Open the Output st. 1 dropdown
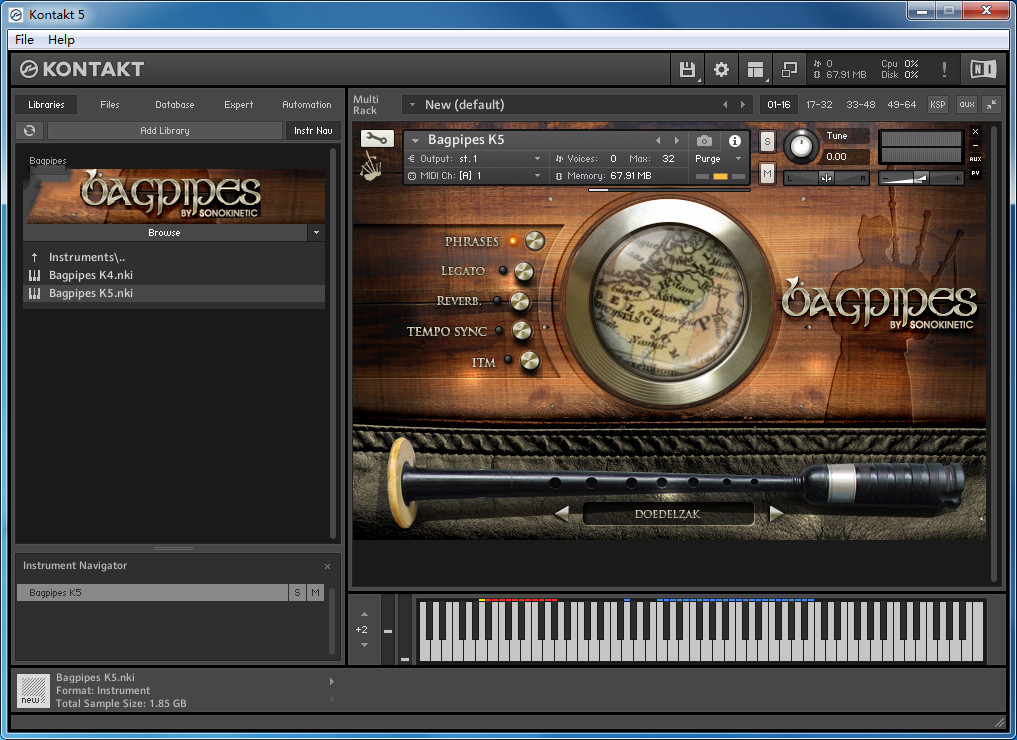This screenshot has width=1017, height=740. (x=537, y=159)
